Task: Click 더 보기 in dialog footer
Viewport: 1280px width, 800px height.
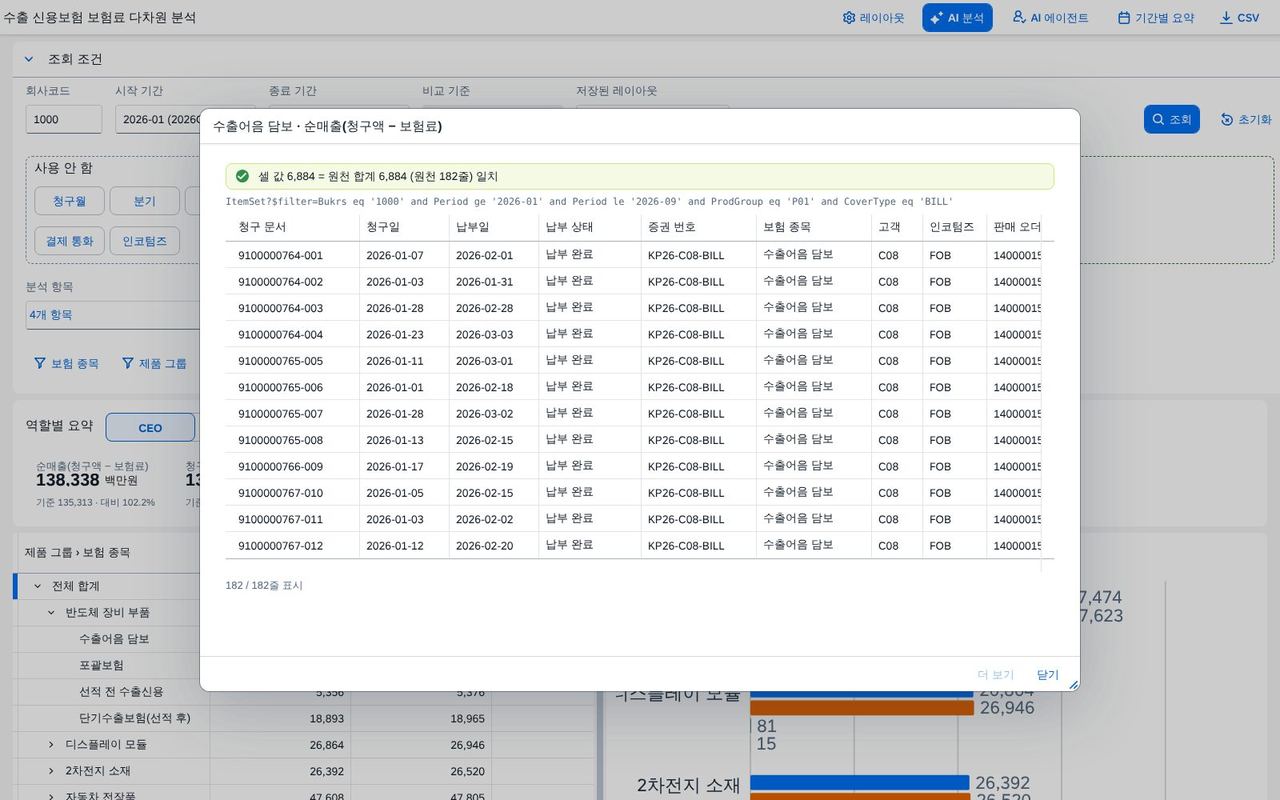Action: [995, 675]
